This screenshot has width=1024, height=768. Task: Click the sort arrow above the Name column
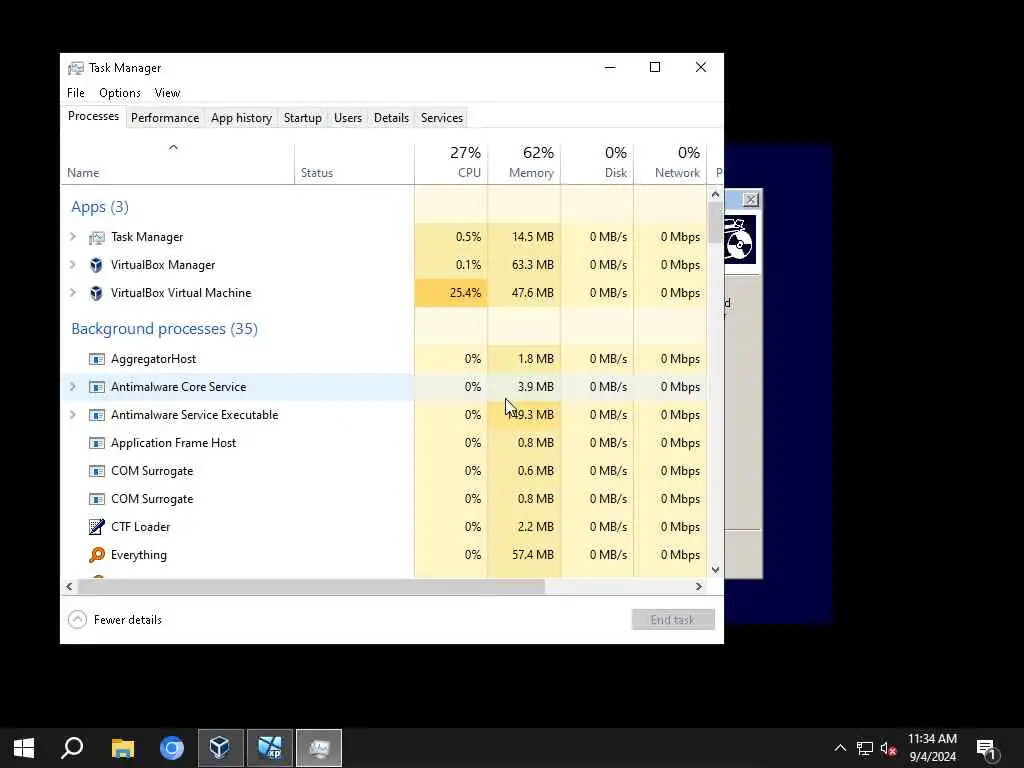point(173,148)
